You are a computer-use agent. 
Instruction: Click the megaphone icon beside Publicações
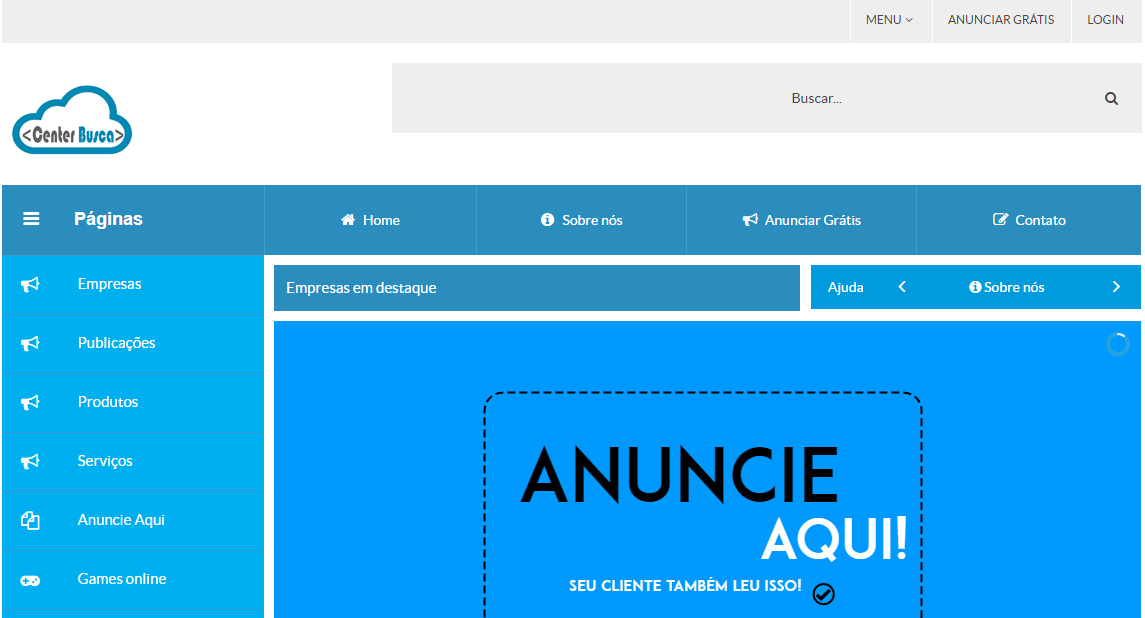(30, 344)
